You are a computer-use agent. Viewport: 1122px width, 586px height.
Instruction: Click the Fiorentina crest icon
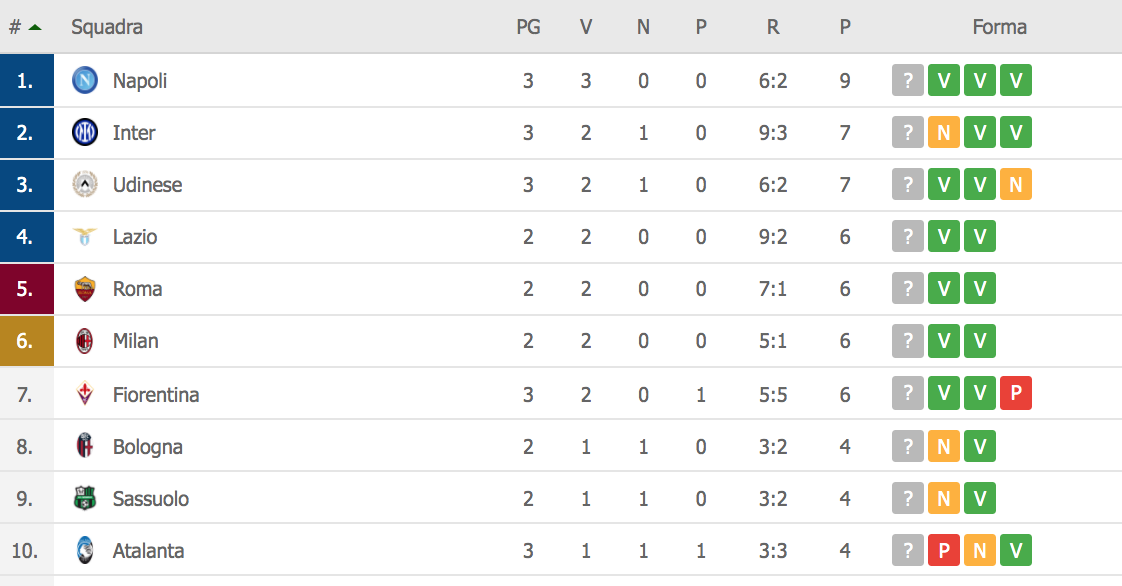85,394
